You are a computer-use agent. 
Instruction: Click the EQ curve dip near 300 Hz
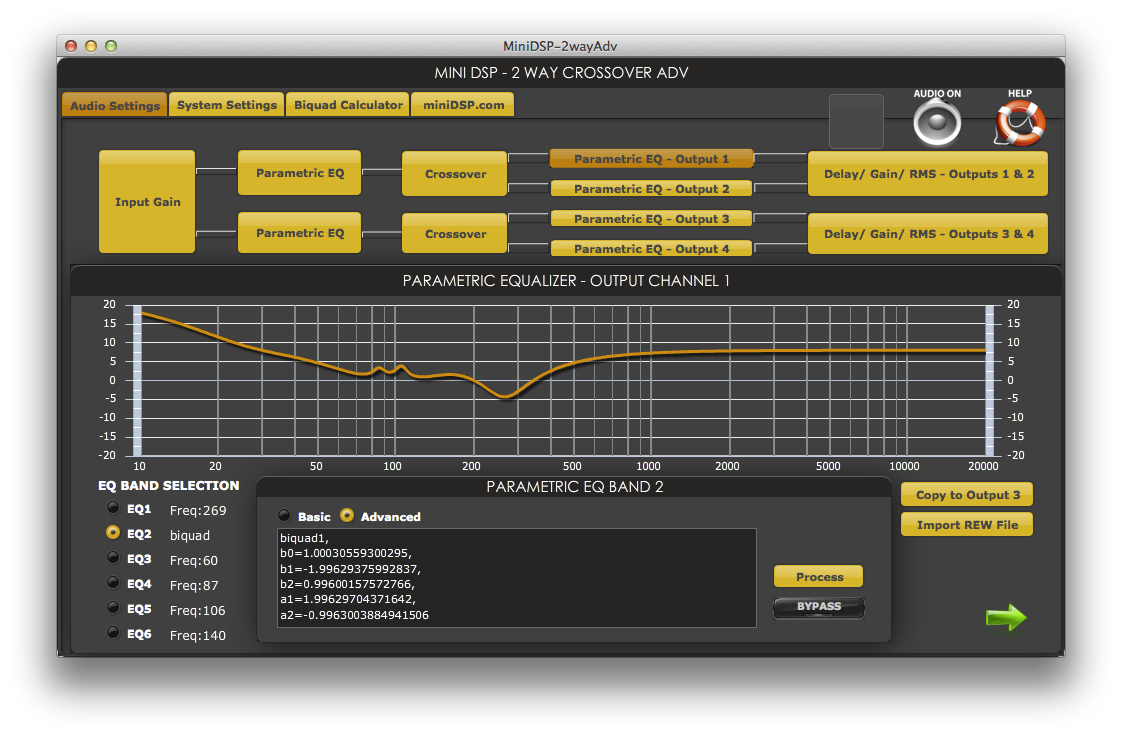tap(506, 396)
